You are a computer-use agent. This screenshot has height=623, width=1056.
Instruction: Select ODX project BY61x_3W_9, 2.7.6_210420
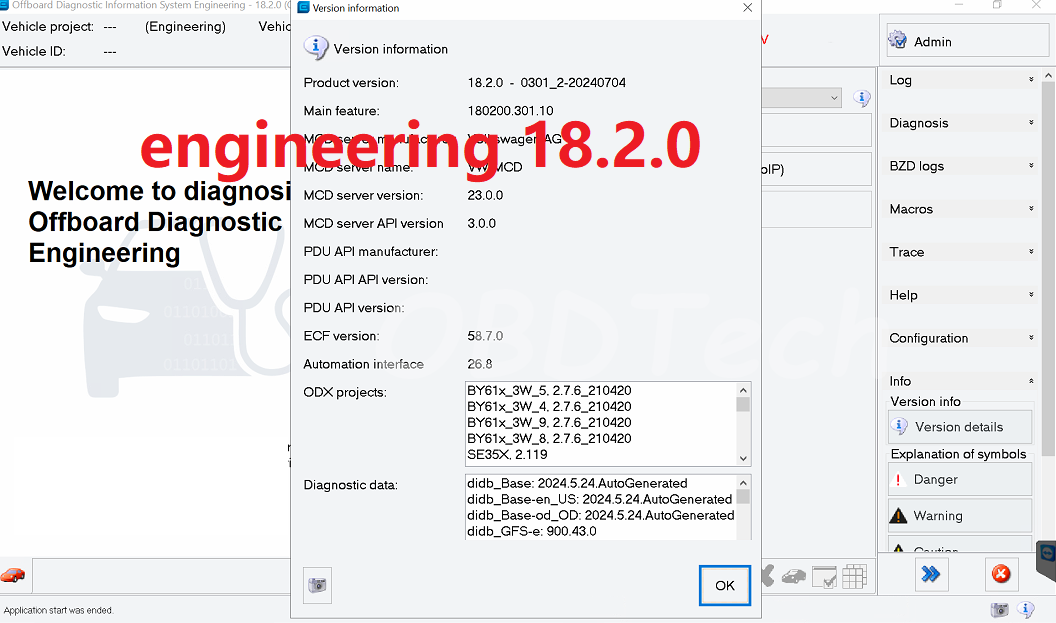click(x=549, y=423)
